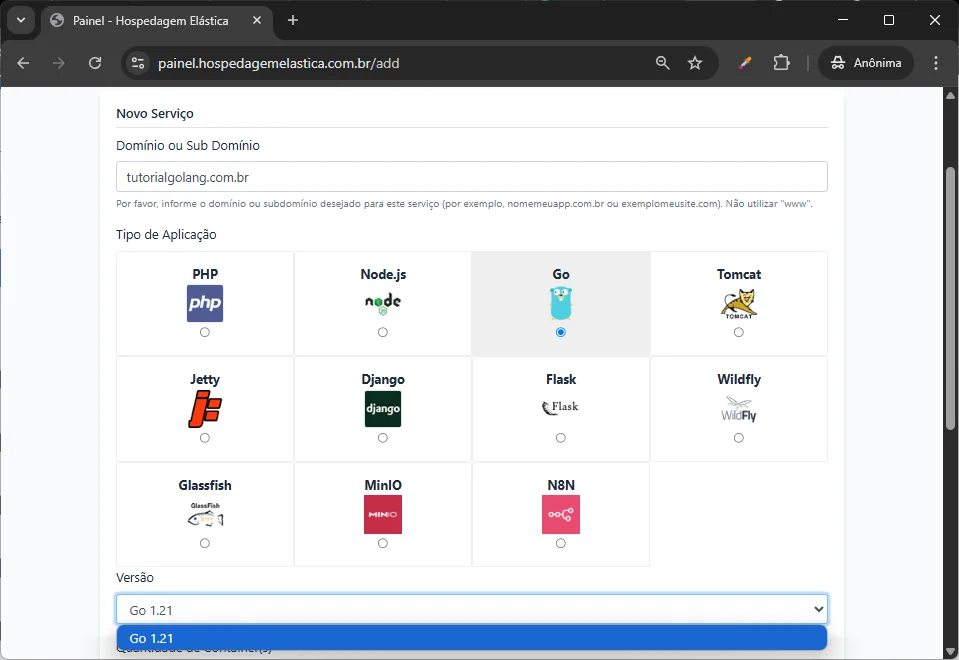959x660 pixels.
Task: Select the Node.js radio button
Action: pyautogui.click(x=383, y=332)
